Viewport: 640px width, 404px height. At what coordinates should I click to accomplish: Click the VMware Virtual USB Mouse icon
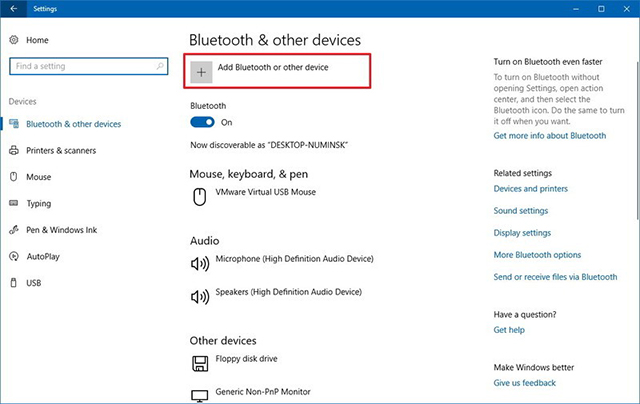[x=200, y=197]
